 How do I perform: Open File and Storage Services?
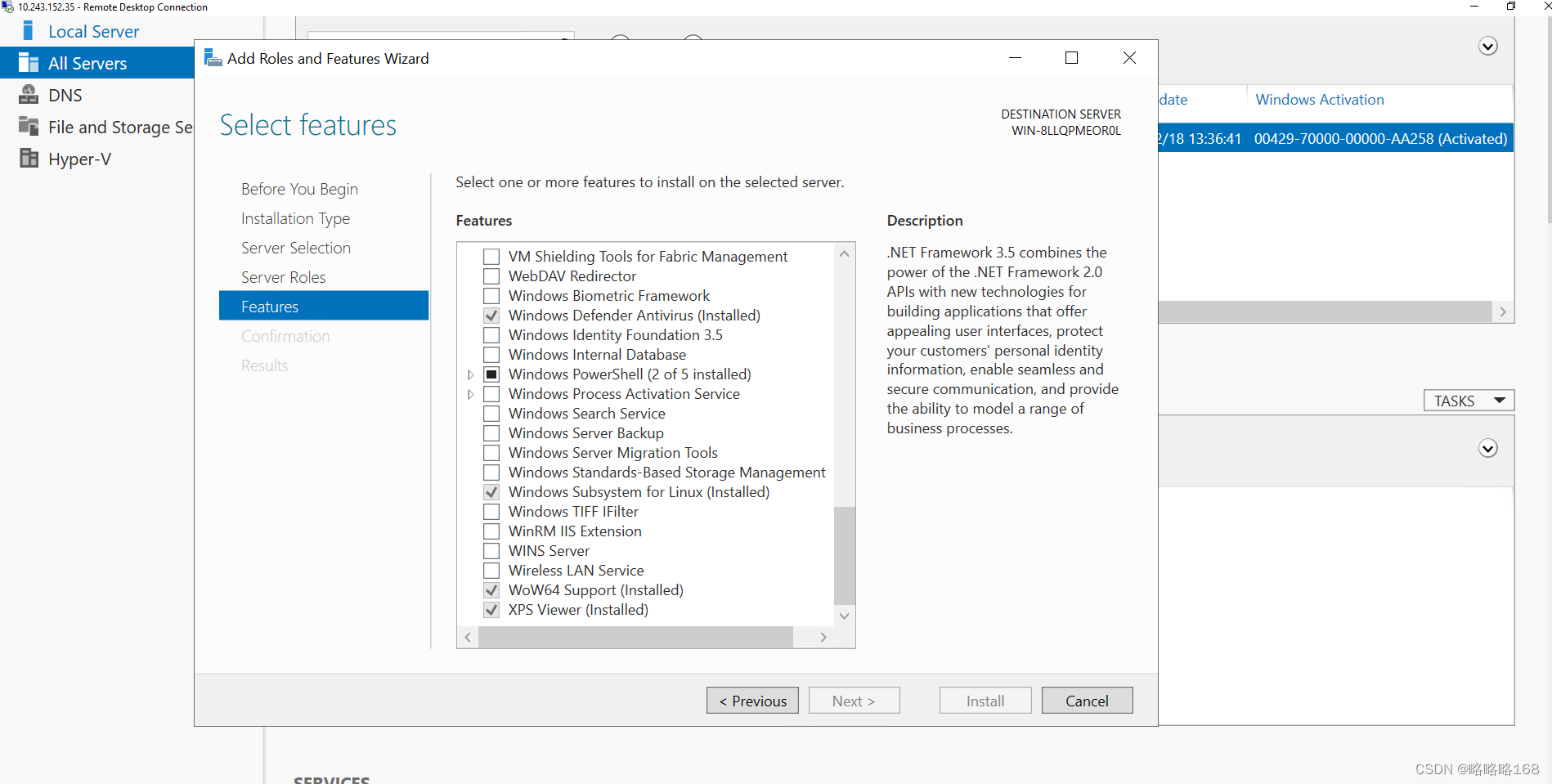point(120,127)
